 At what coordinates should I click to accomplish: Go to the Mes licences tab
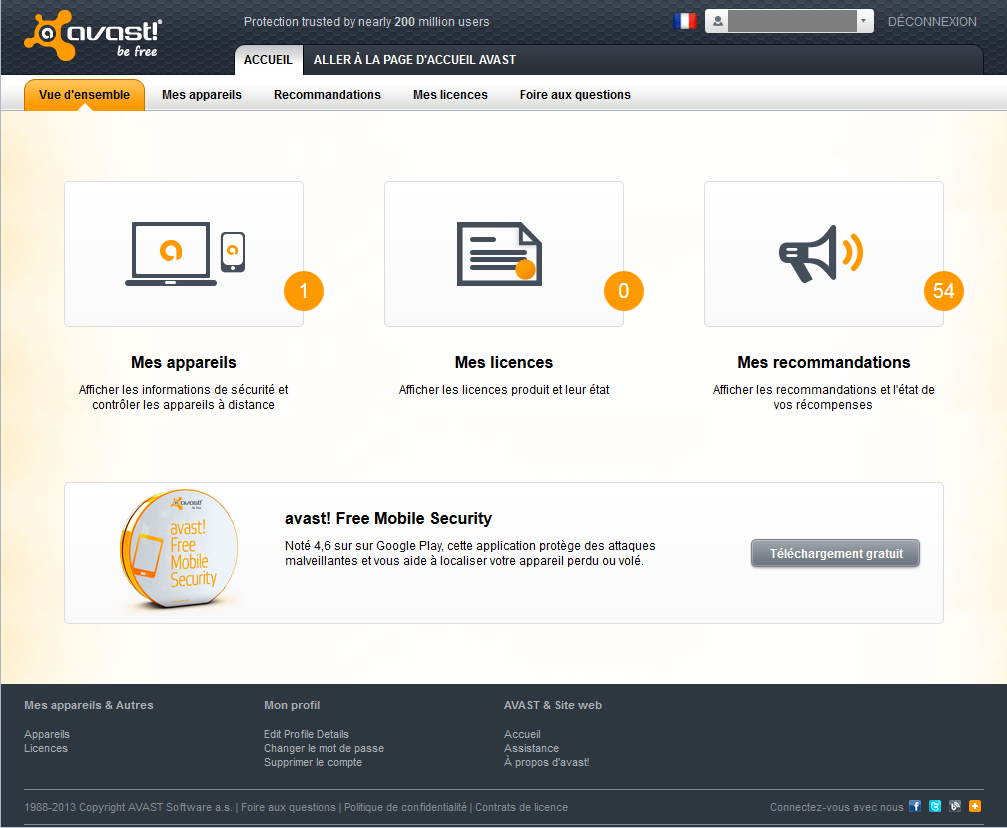(450, 95)
